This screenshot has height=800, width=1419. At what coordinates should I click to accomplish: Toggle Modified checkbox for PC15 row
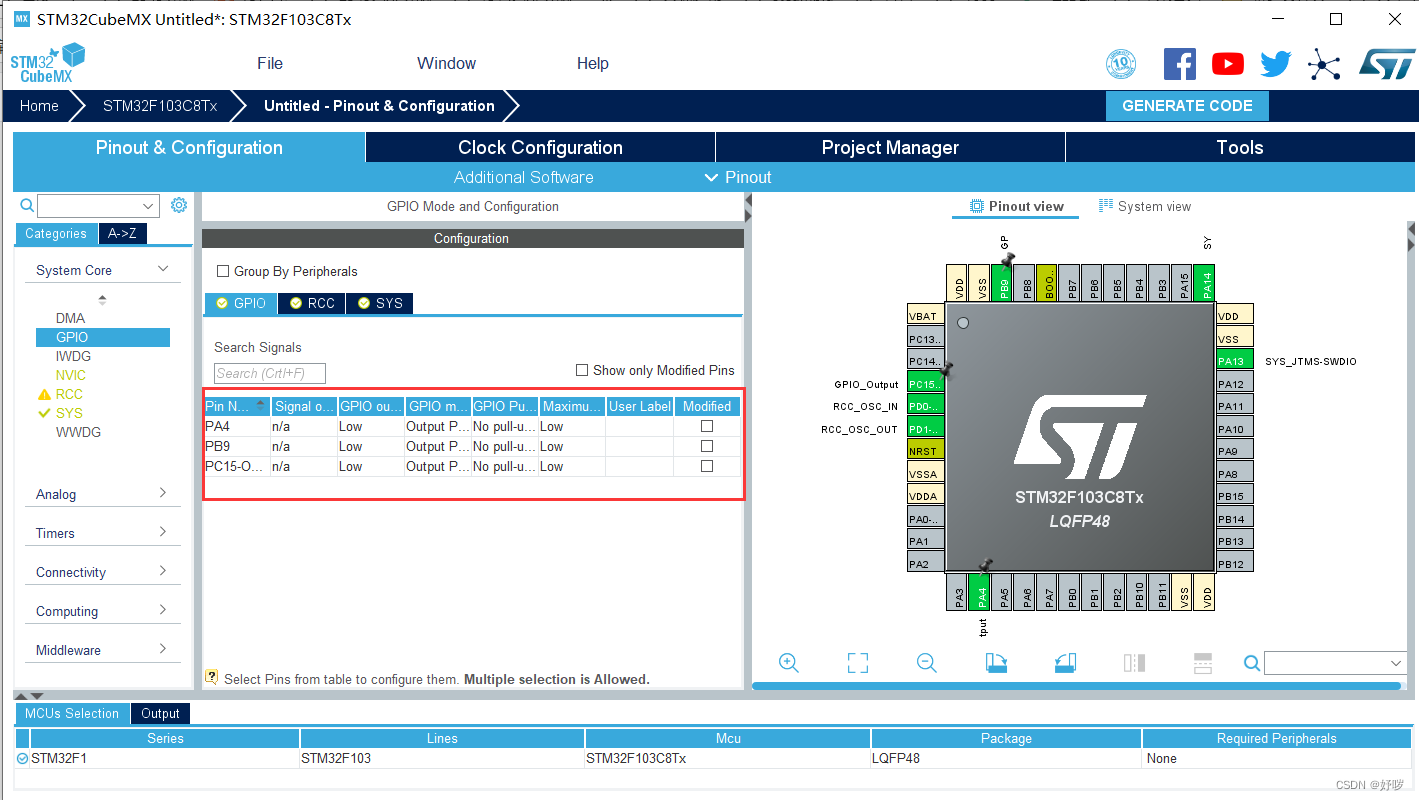coord(707,466)
